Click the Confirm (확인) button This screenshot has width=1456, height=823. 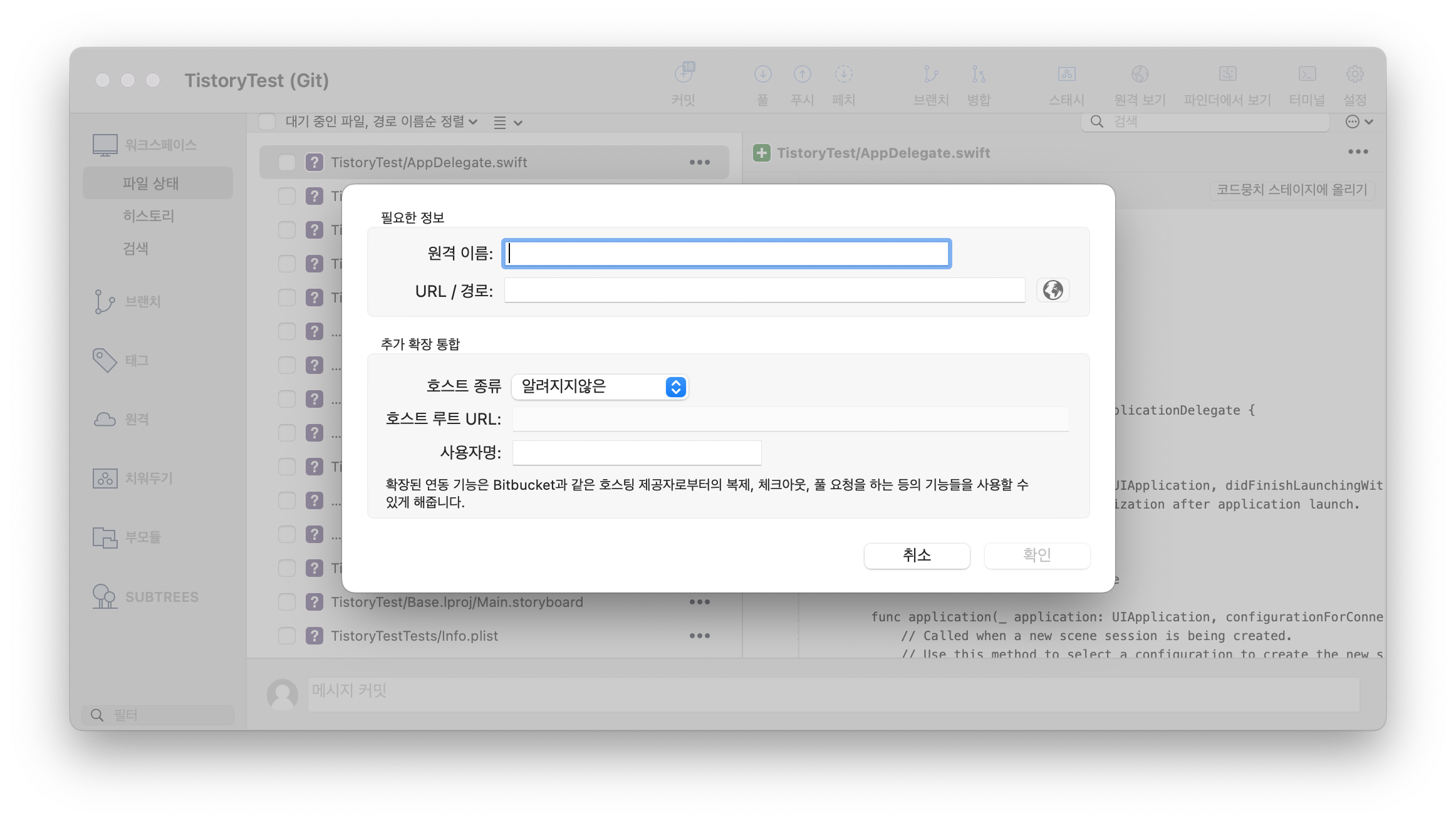pyautogui.click(x=1037, y=556)
